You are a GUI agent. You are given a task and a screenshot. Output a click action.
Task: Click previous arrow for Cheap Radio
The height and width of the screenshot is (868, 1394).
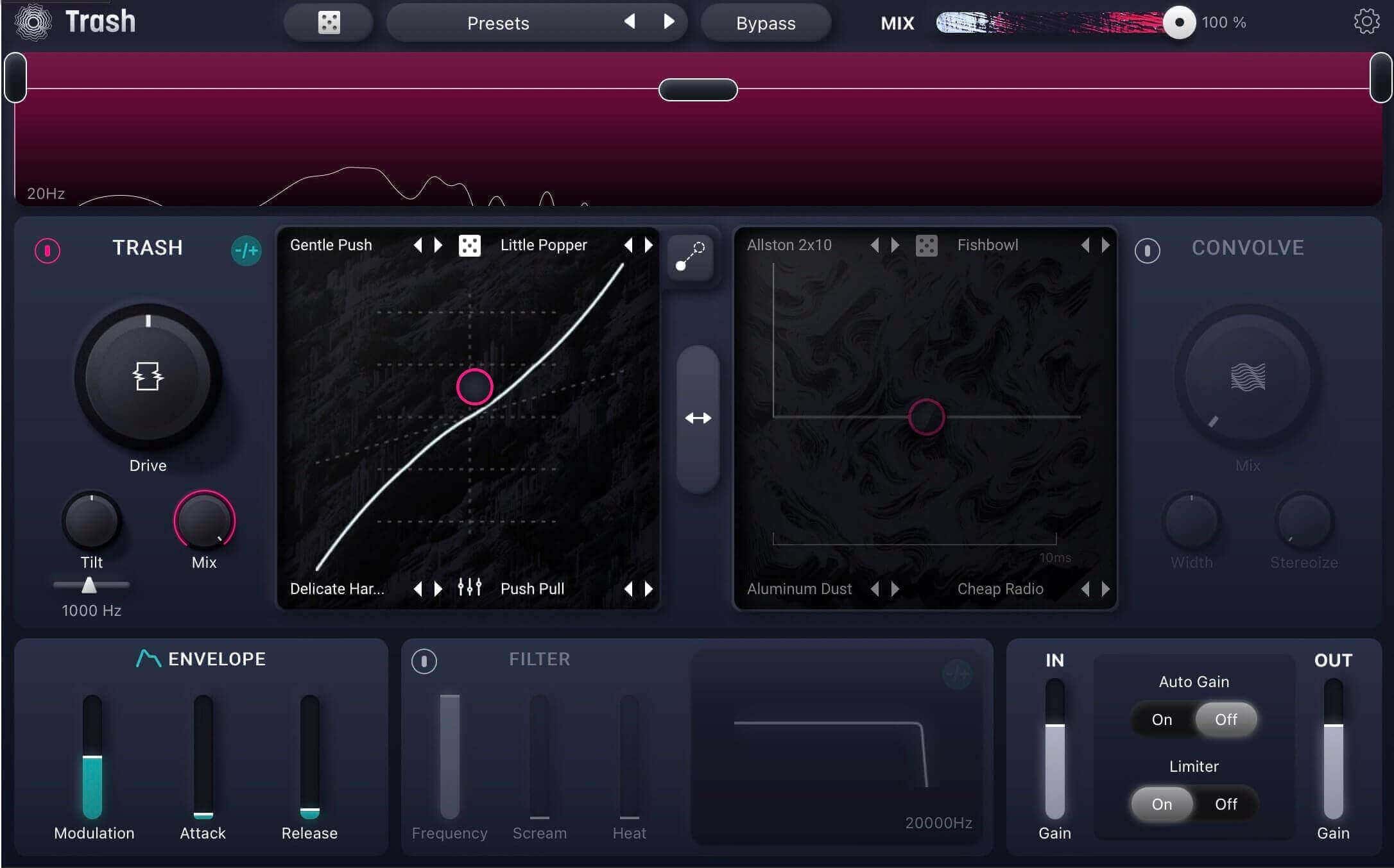click(1085, 589)
